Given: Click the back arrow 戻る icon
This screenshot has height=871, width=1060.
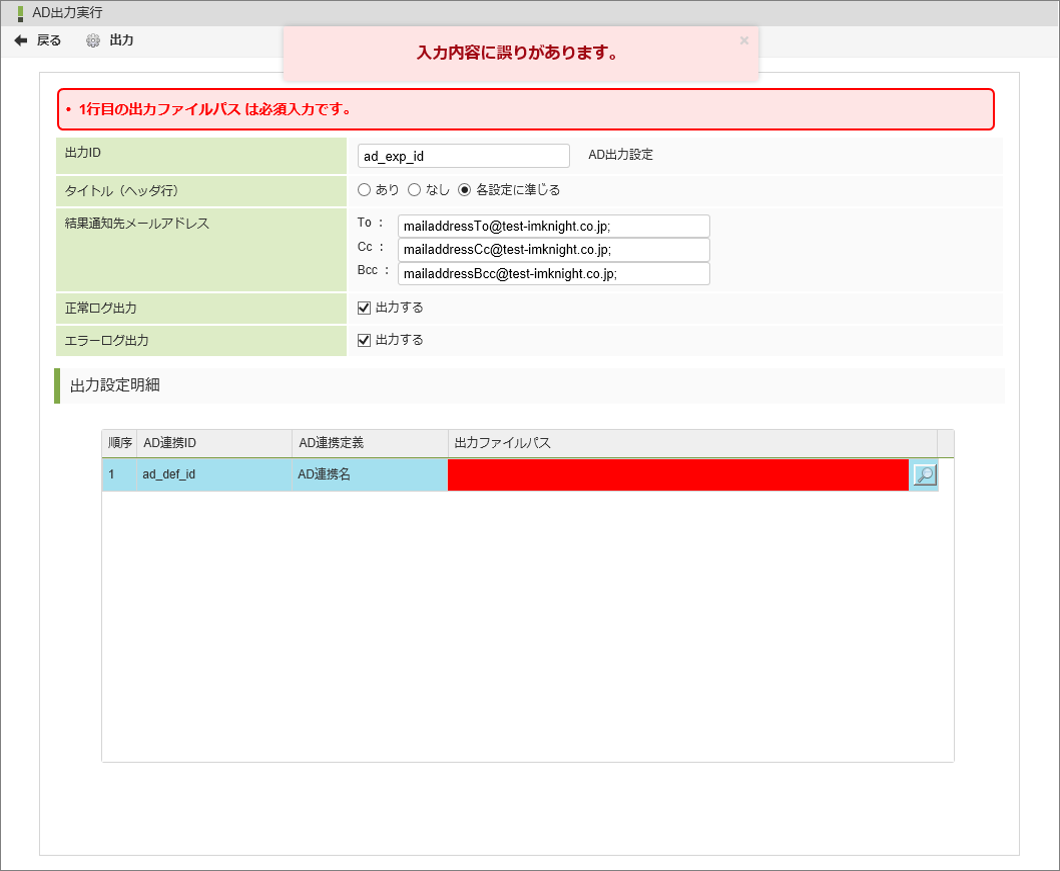Looking at the screenshot, I should tap(21, 41).
